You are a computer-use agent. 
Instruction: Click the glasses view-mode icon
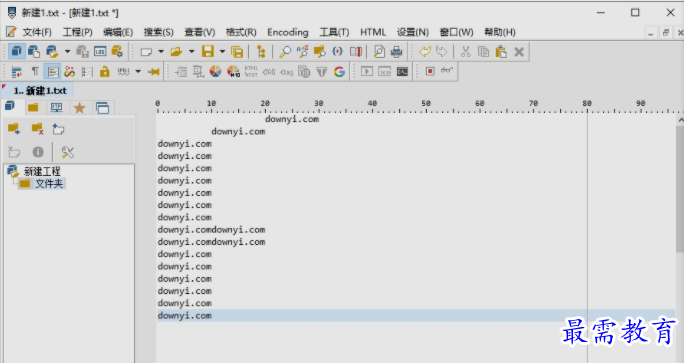click(x=447, y=70)
